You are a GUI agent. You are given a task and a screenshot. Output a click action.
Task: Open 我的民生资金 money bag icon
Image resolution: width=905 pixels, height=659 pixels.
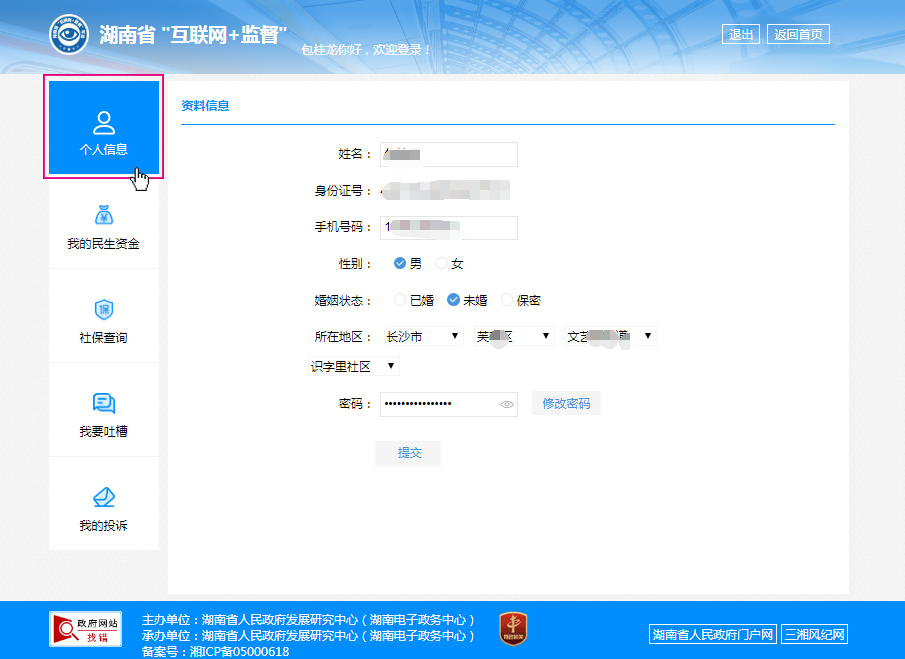[104, 215]
